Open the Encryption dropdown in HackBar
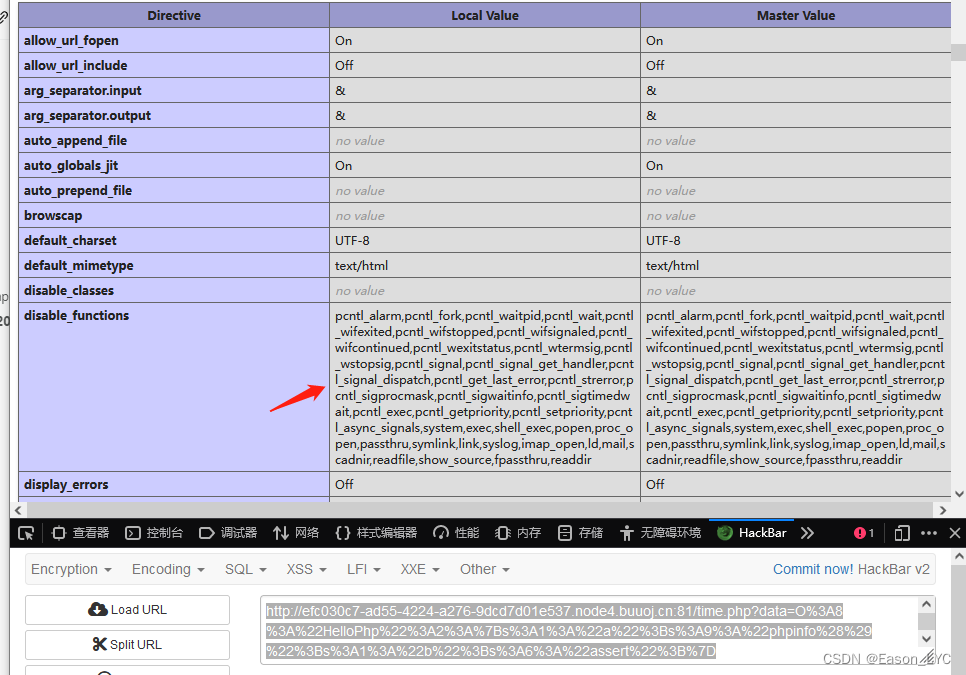Image resolution: width=966 pixels, height=675 pixels. (71, 569)
